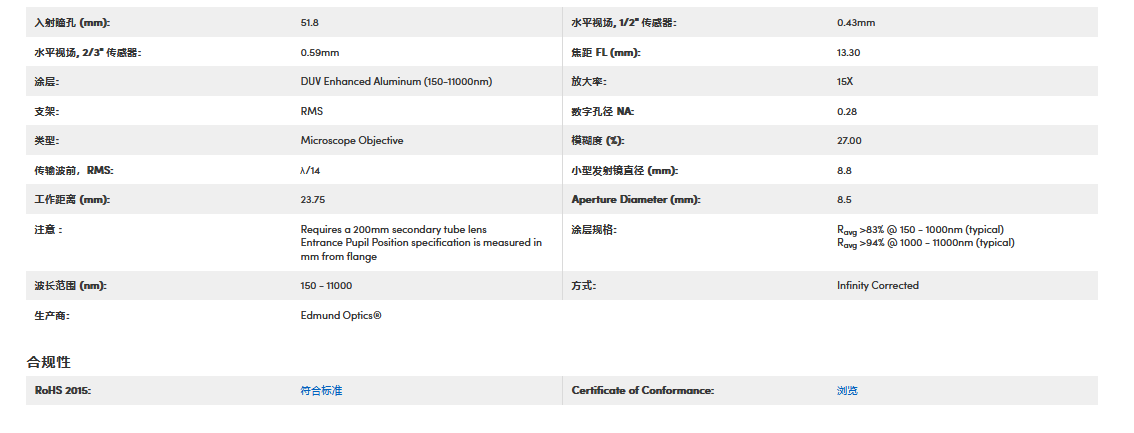Viewport: 1134px width, 433px height.
Task: Click the 工作距离 (mm) label
Action: point(71,199)
